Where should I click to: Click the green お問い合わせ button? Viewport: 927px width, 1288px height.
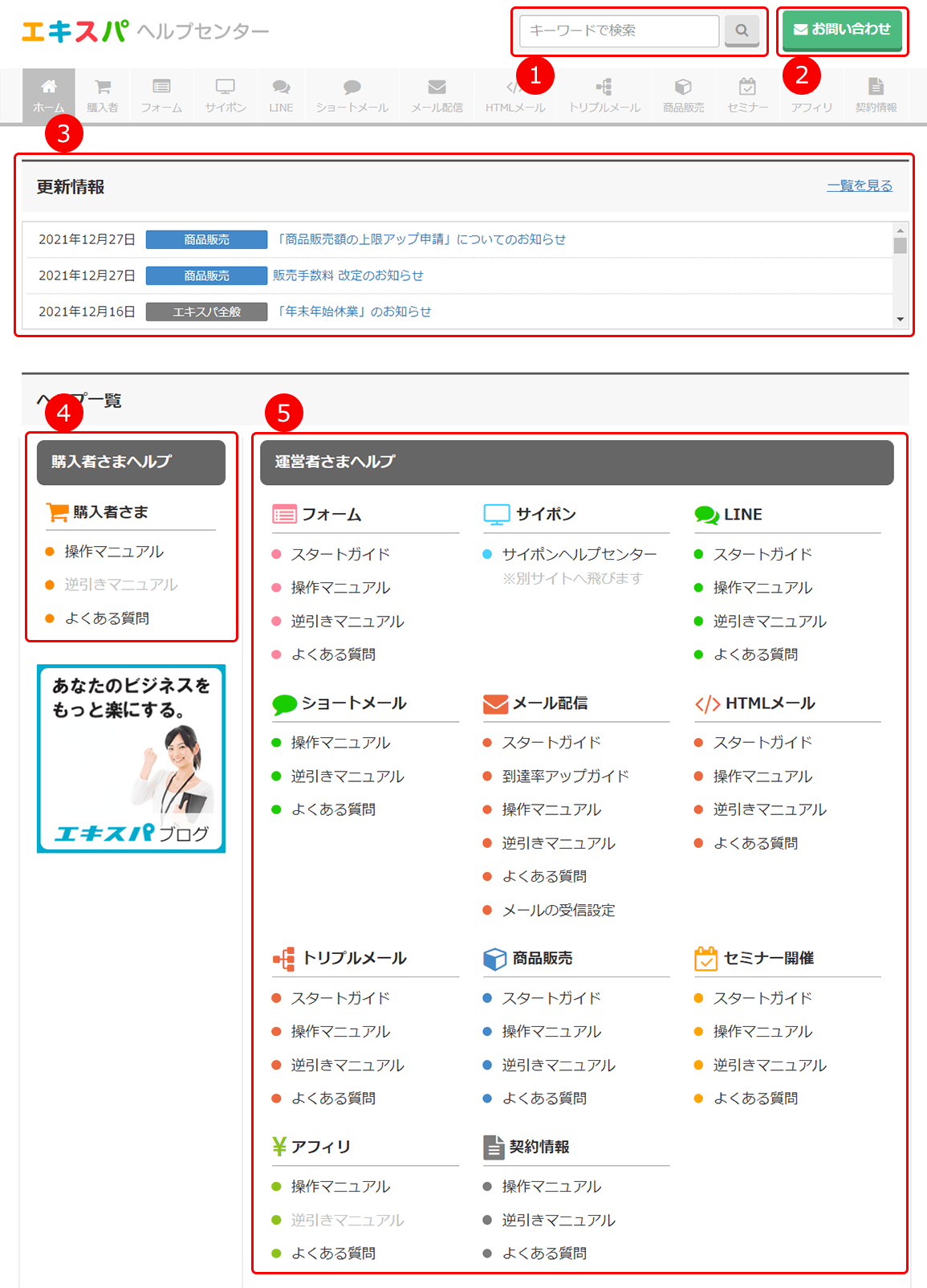tap(842, 31)
